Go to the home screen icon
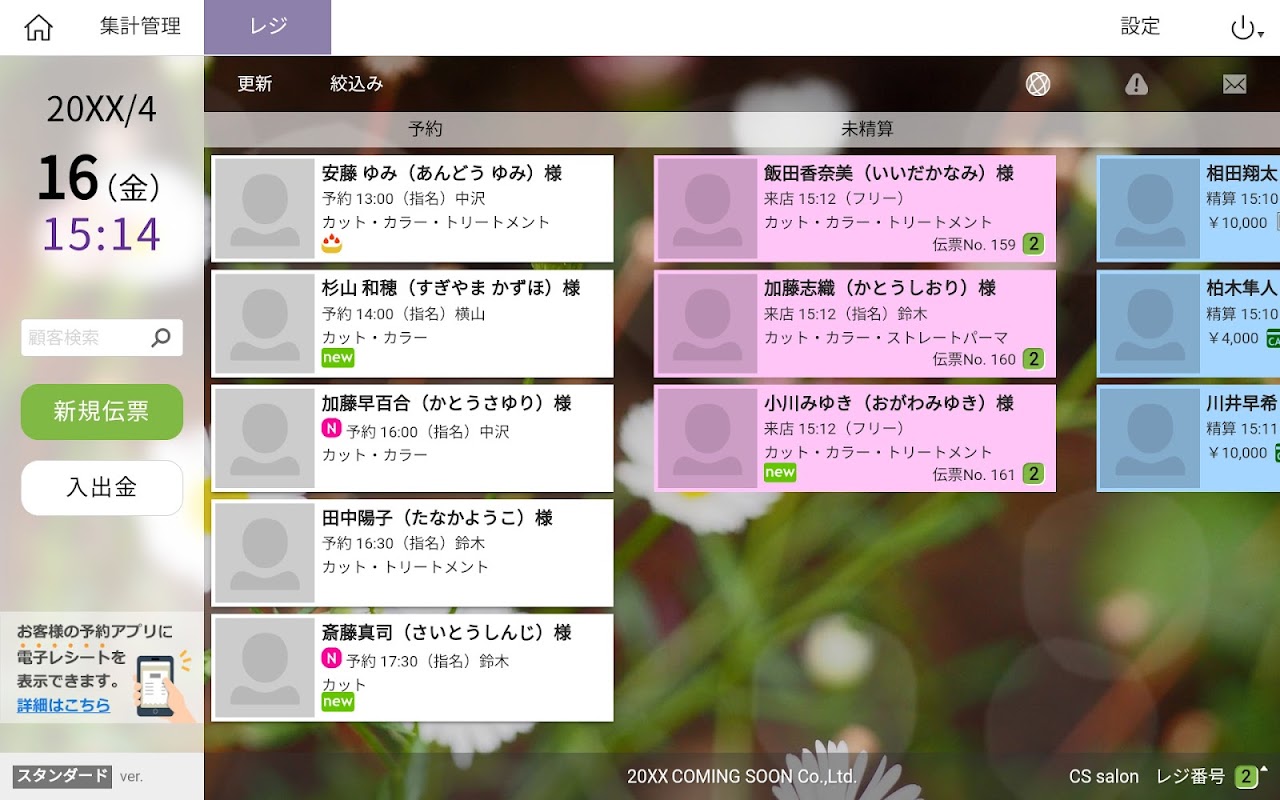The width and height of the screenshot is (1280, 800). tap(38, 28)
